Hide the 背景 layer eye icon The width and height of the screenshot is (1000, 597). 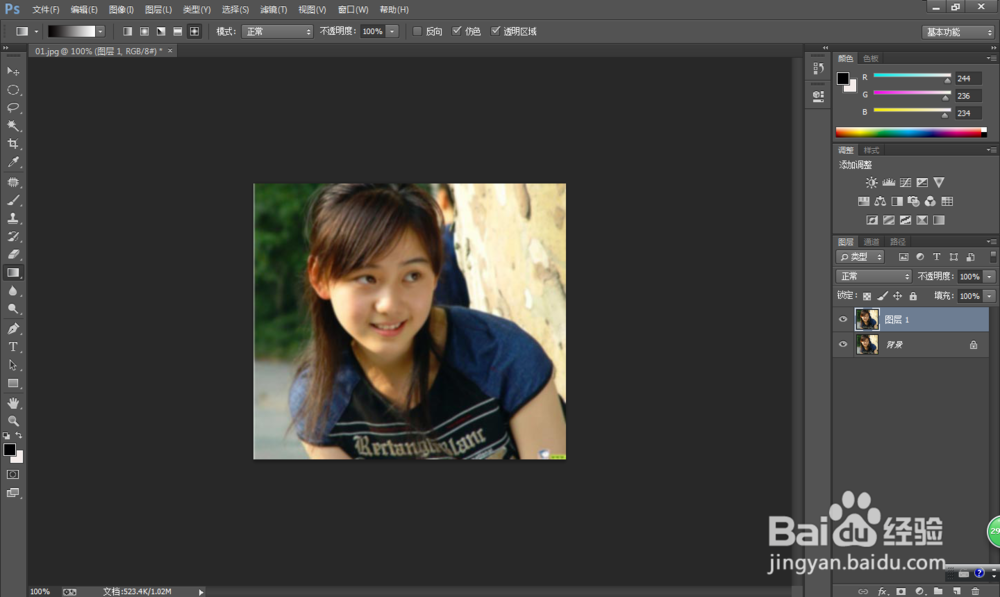(x=843, y=344)
